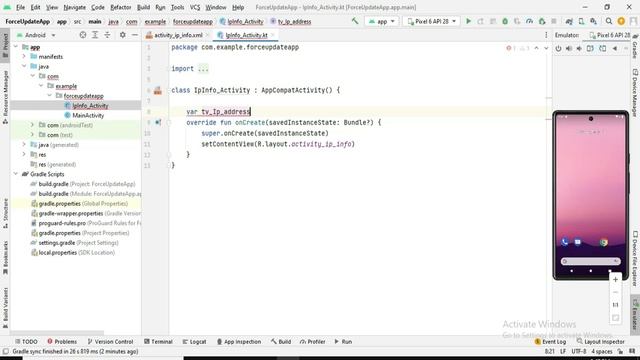
Task: Open the VCS menu
Action: coord(195,7)
